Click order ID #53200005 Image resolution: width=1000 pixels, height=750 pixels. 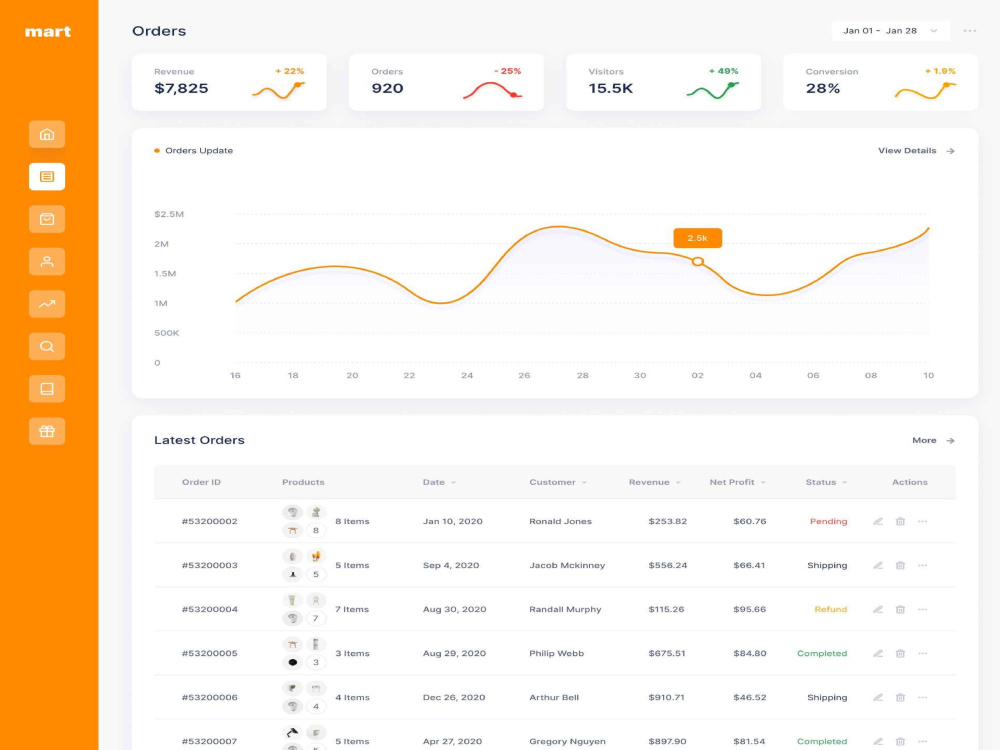click(209, 653)
